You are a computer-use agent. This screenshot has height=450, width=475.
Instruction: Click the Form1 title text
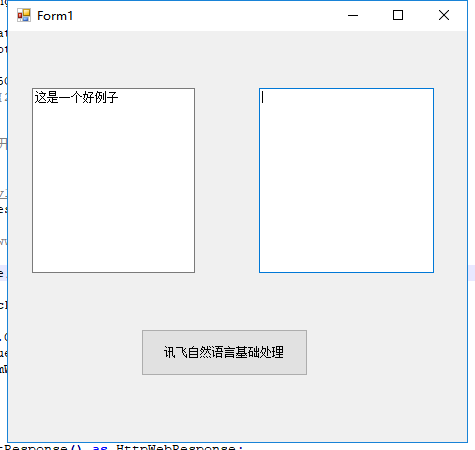click(55, 16)
